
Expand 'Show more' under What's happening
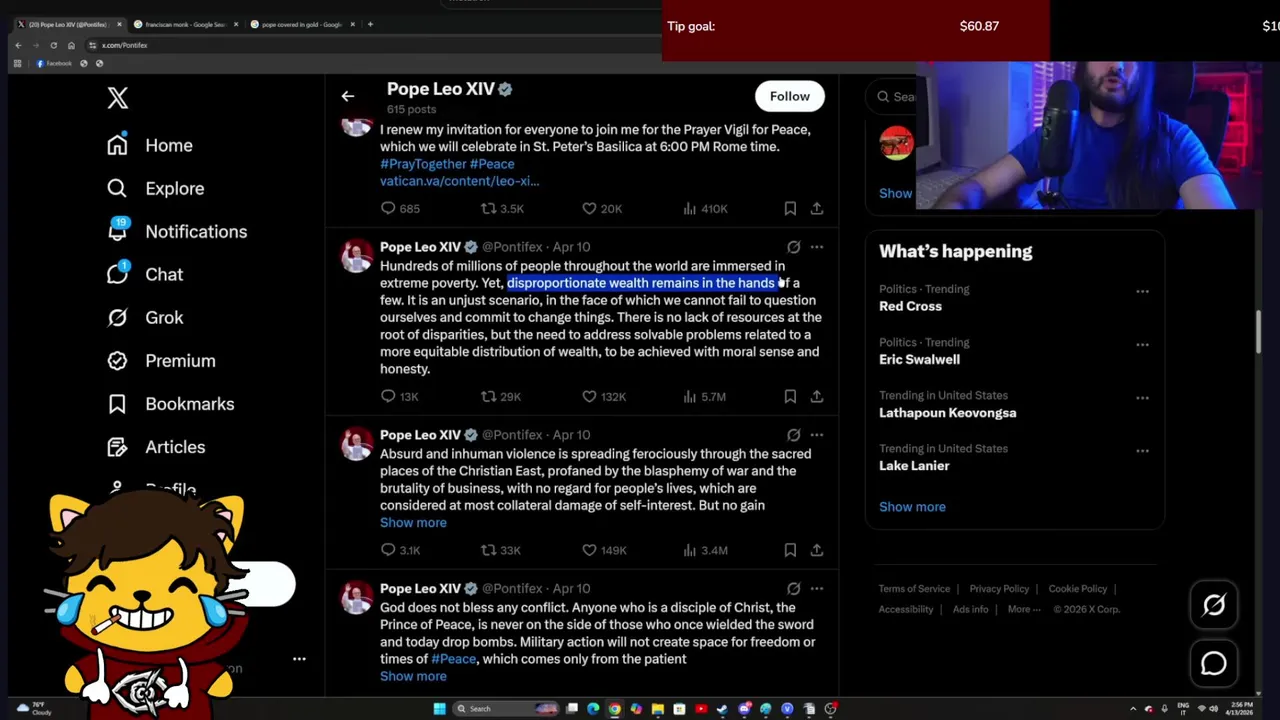click(912, 506)
